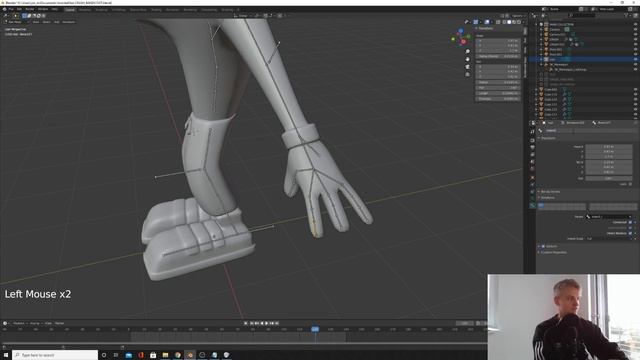This screenshot has height=360, width=640.
Task: Click the blue current frame marker
Action: [315, 329]
